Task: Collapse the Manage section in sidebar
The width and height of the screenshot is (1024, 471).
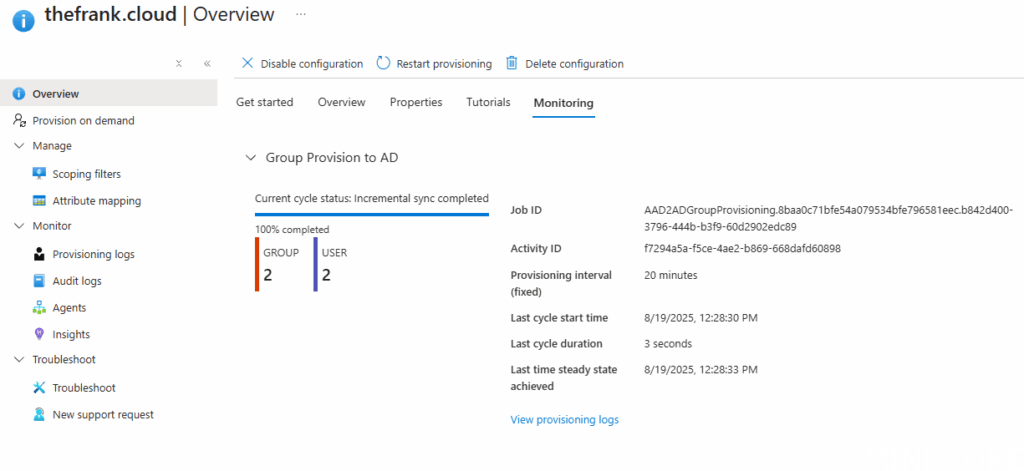Action: 19,146
